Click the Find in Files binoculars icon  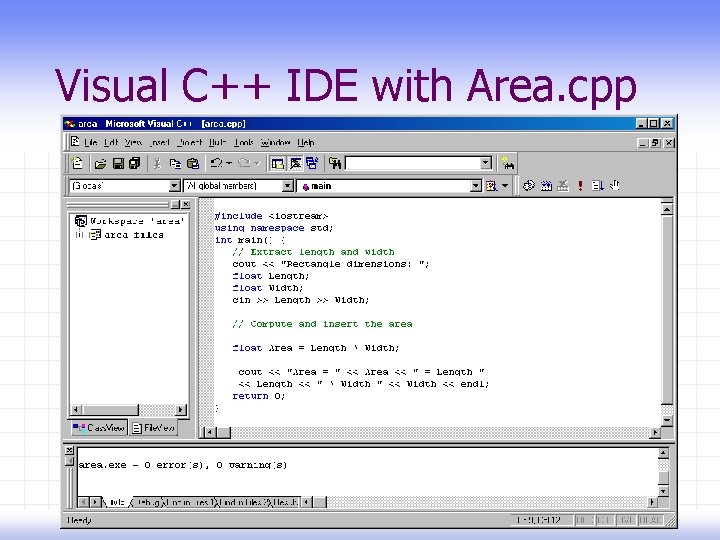[335, 163]
